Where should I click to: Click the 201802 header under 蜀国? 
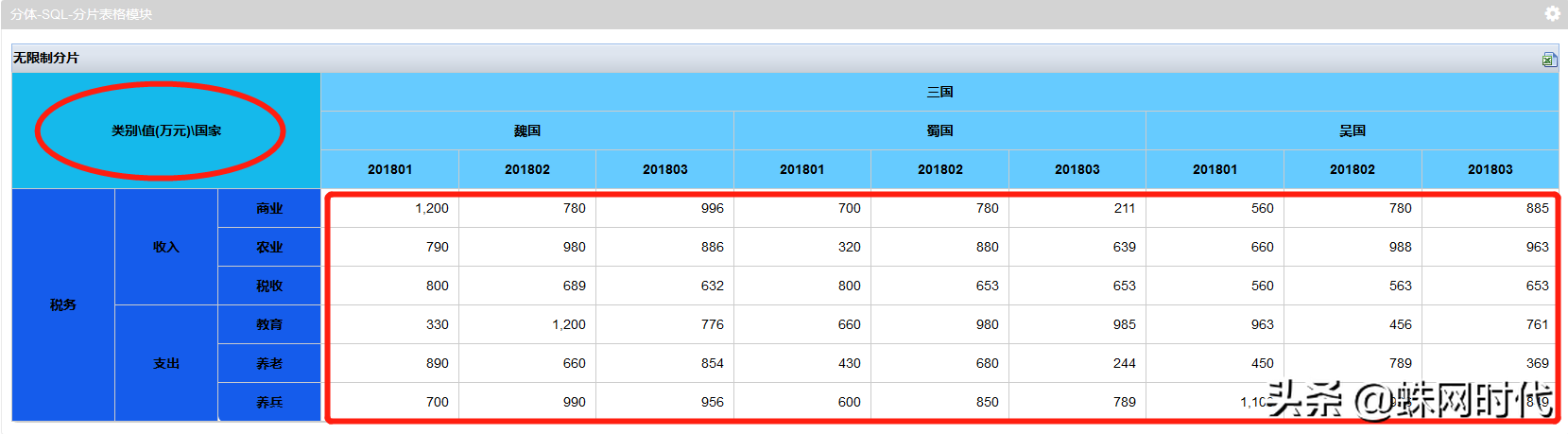click(x=940, y=169)
